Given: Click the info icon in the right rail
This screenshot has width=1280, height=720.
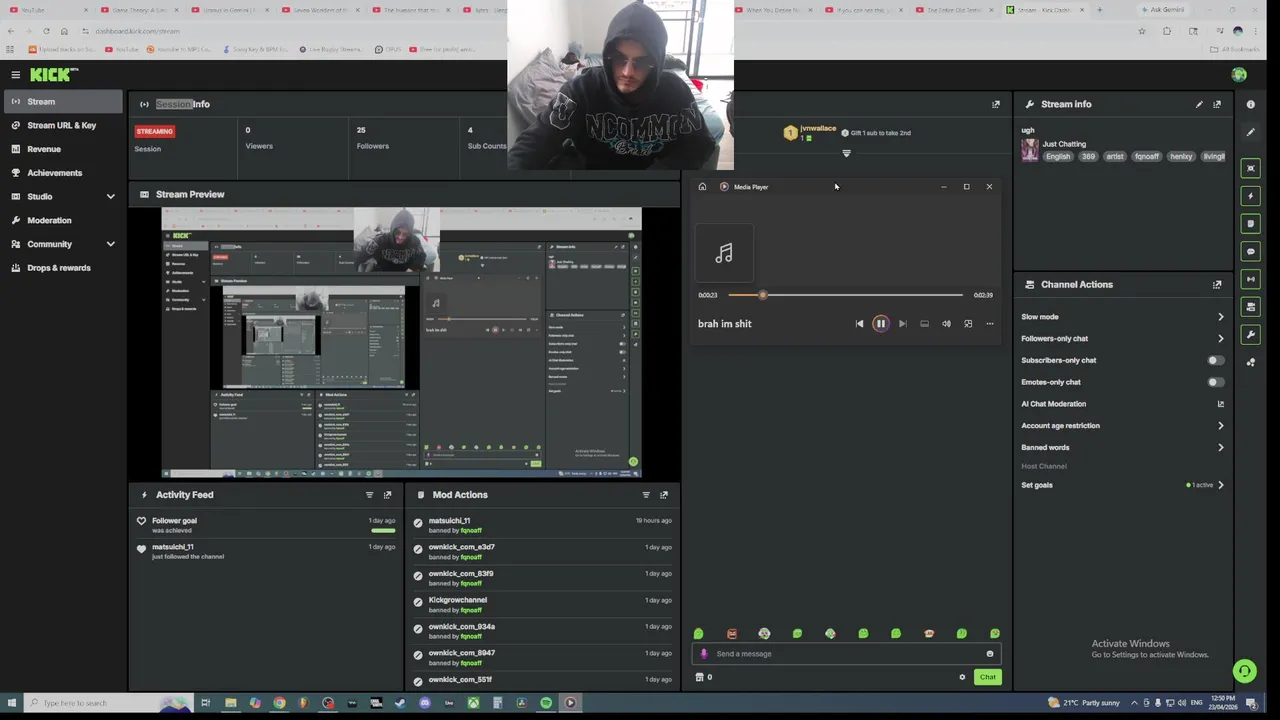Looking at the screenshot, I should tap(1250, 104).
